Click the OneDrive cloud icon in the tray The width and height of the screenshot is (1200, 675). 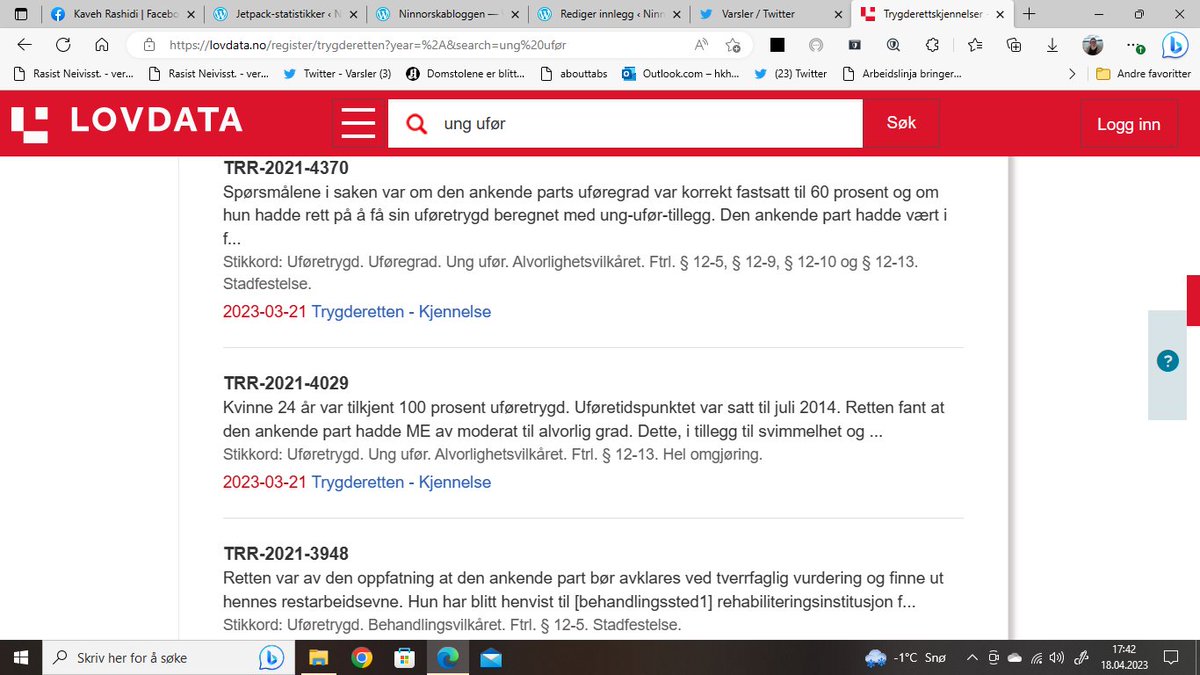1014,657
